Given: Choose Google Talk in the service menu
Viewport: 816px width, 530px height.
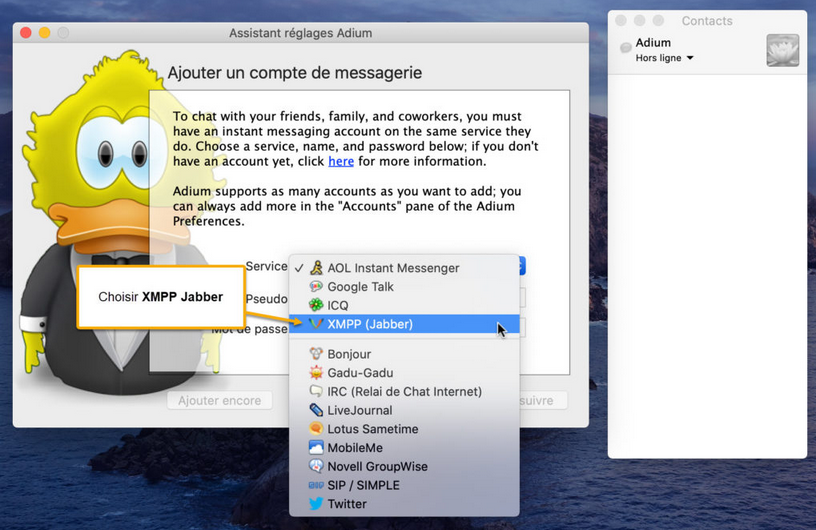Looking at the screenshot, I should coord(404,286).
